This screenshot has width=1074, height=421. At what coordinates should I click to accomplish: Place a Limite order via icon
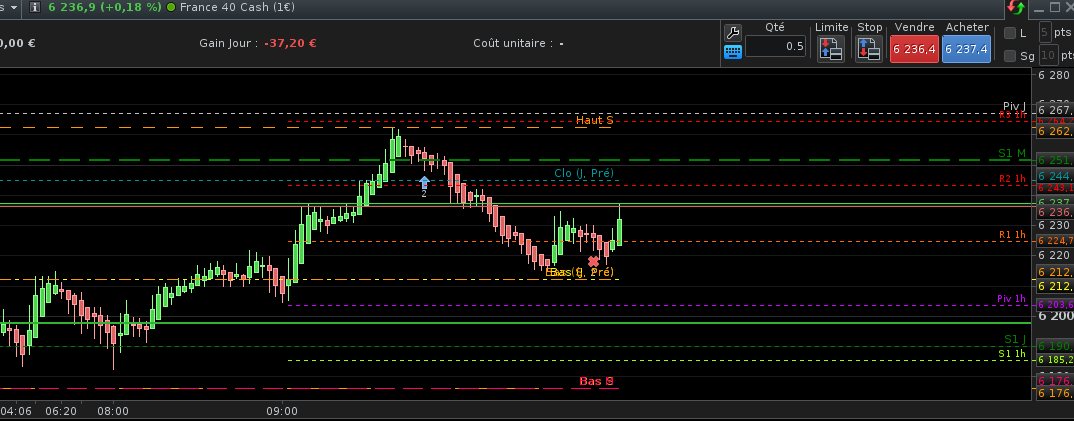click(831, 49)
